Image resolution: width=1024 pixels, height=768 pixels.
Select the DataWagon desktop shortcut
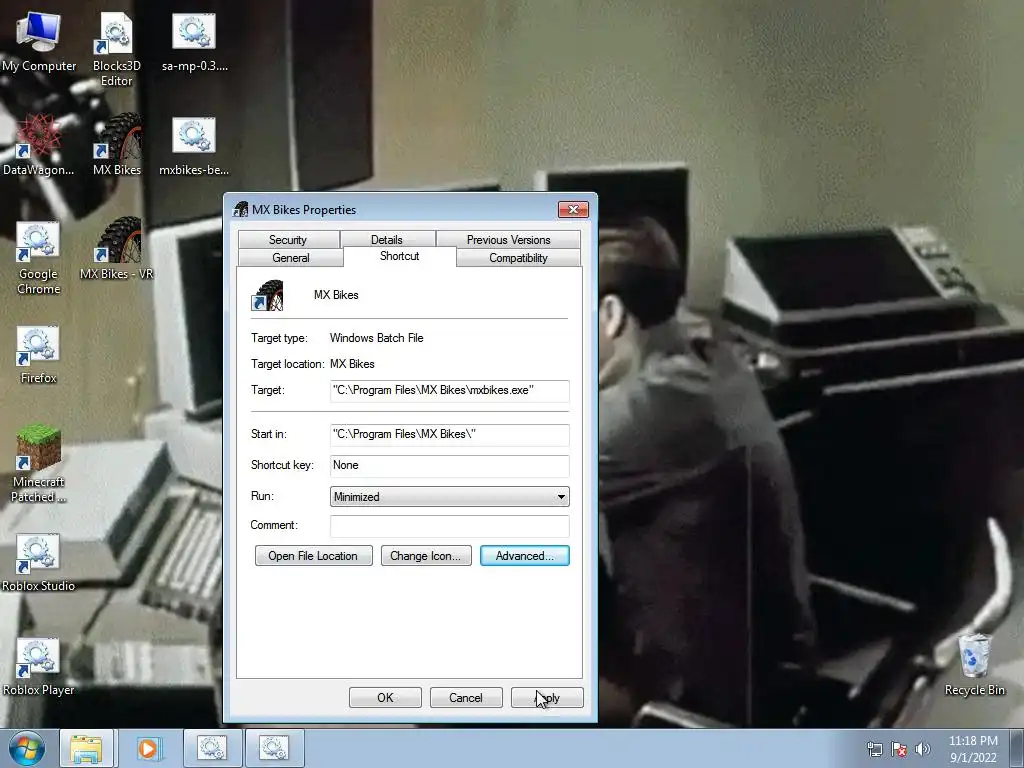click(39, 146)
